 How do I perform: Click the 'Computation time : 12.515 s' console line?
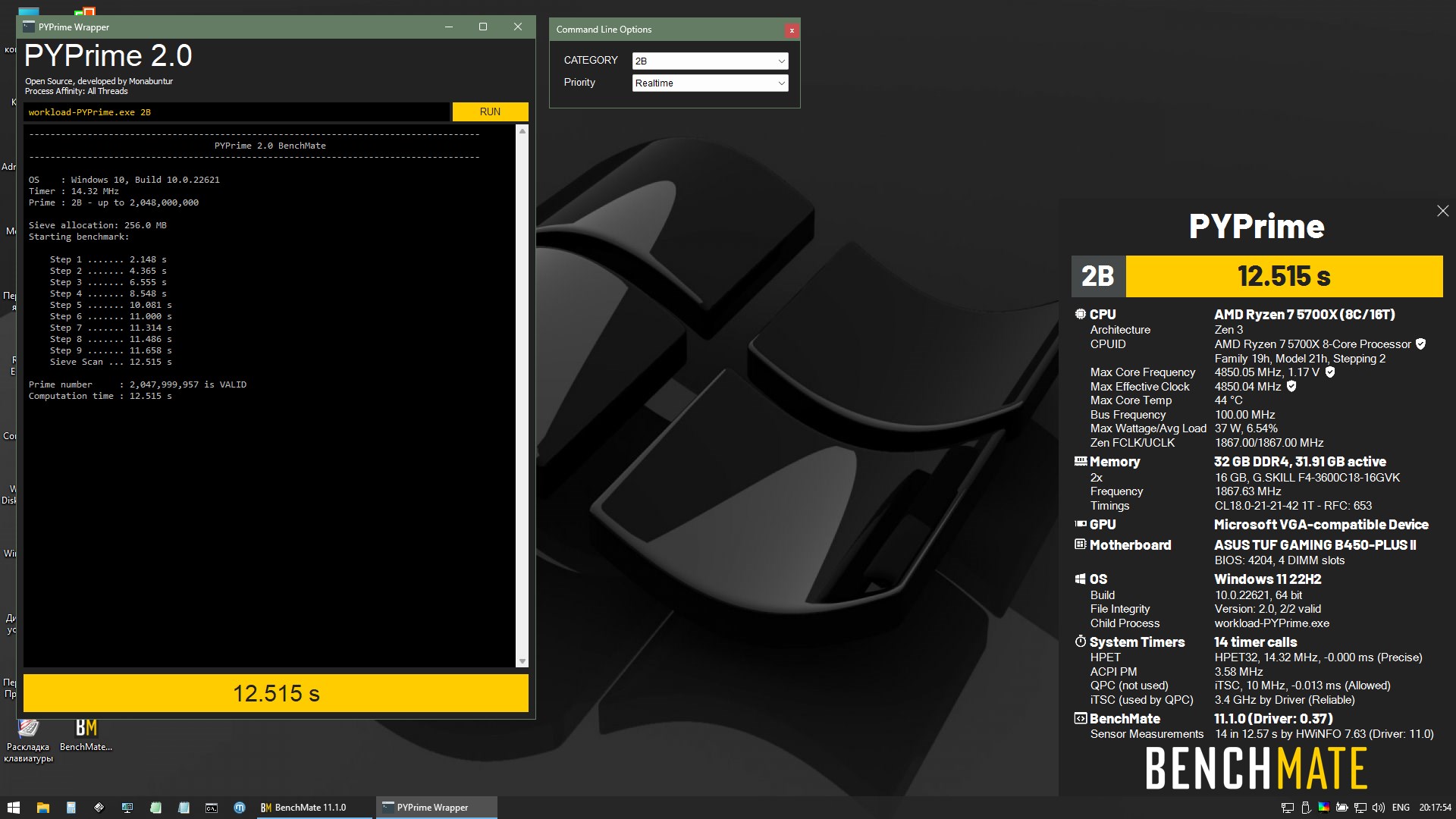click(x=100, y=396)
